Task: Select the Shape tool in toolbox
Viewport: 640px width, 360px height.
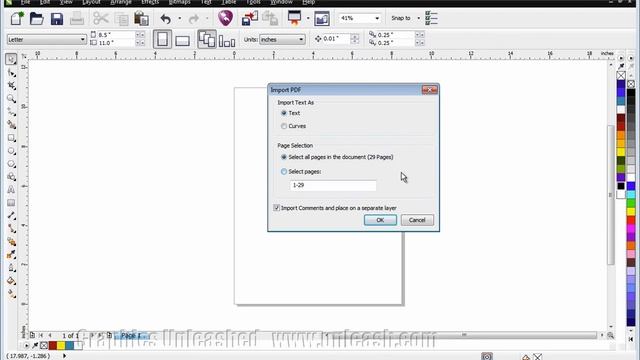Action: pos(11,73)
